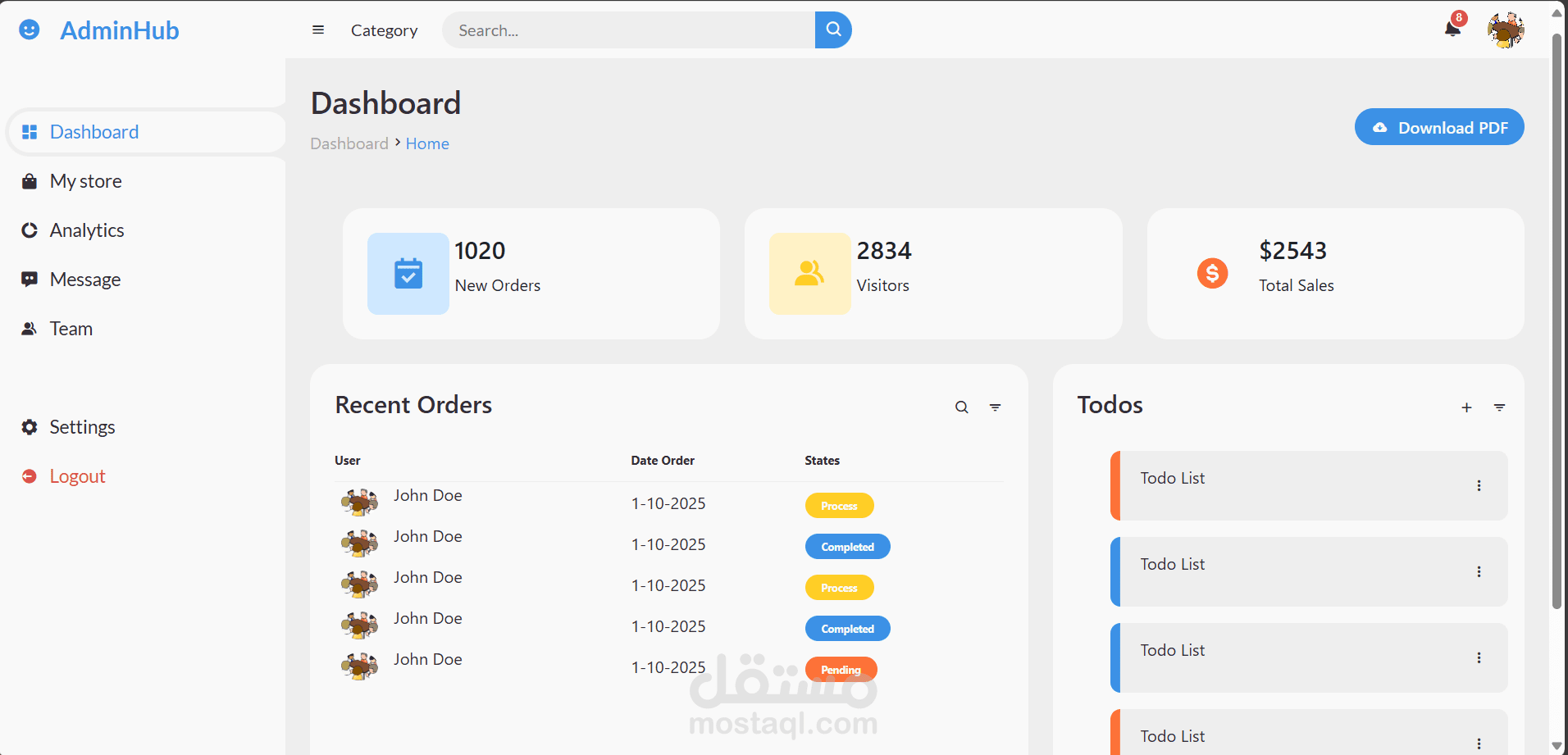Click the Analytics donut chart icon

(x=30, y=230)
